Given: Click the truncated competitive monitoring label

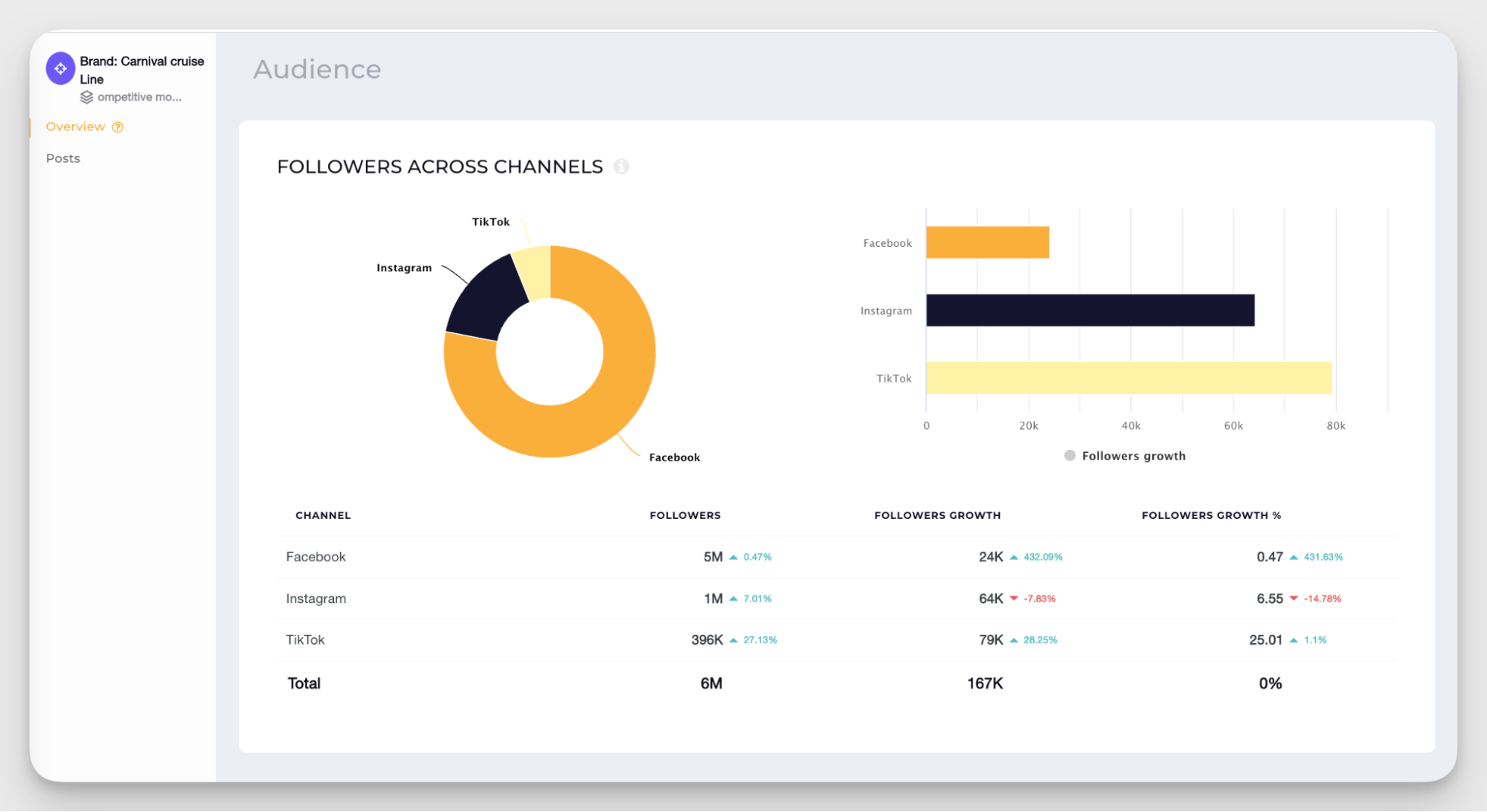Looking at the screenshot, I should coord(140,96).
